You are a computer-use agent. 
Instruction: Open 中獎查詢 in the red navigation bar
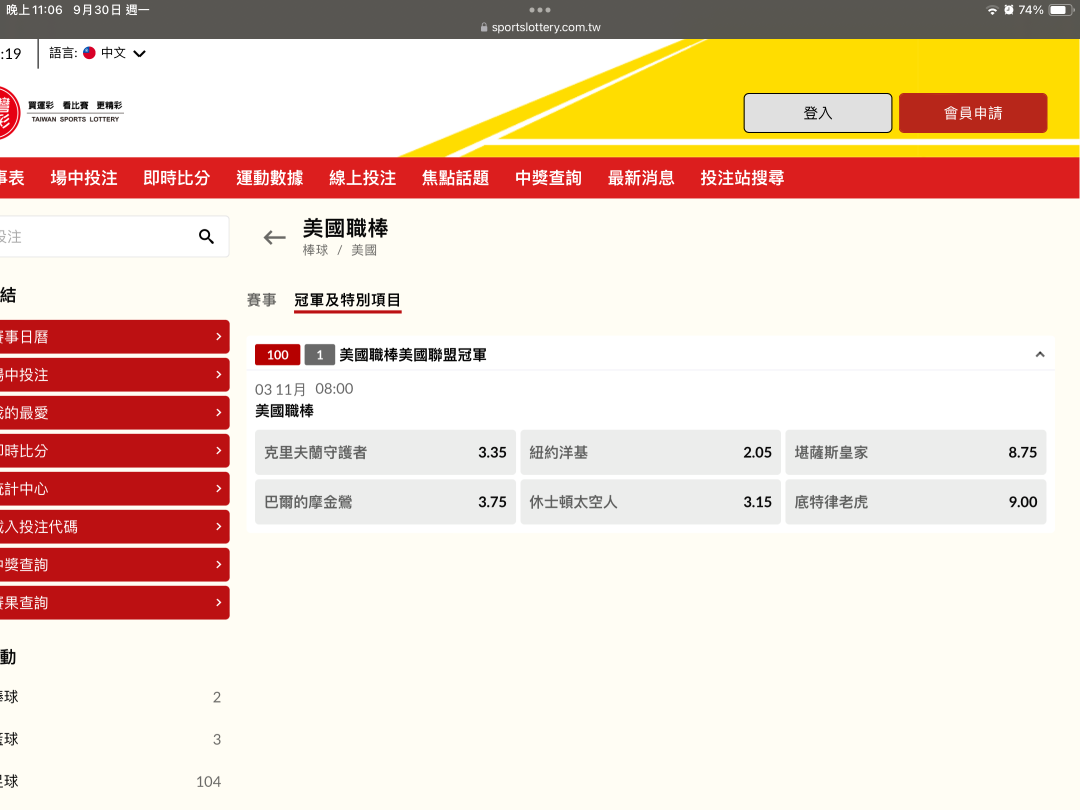[548, 178]
